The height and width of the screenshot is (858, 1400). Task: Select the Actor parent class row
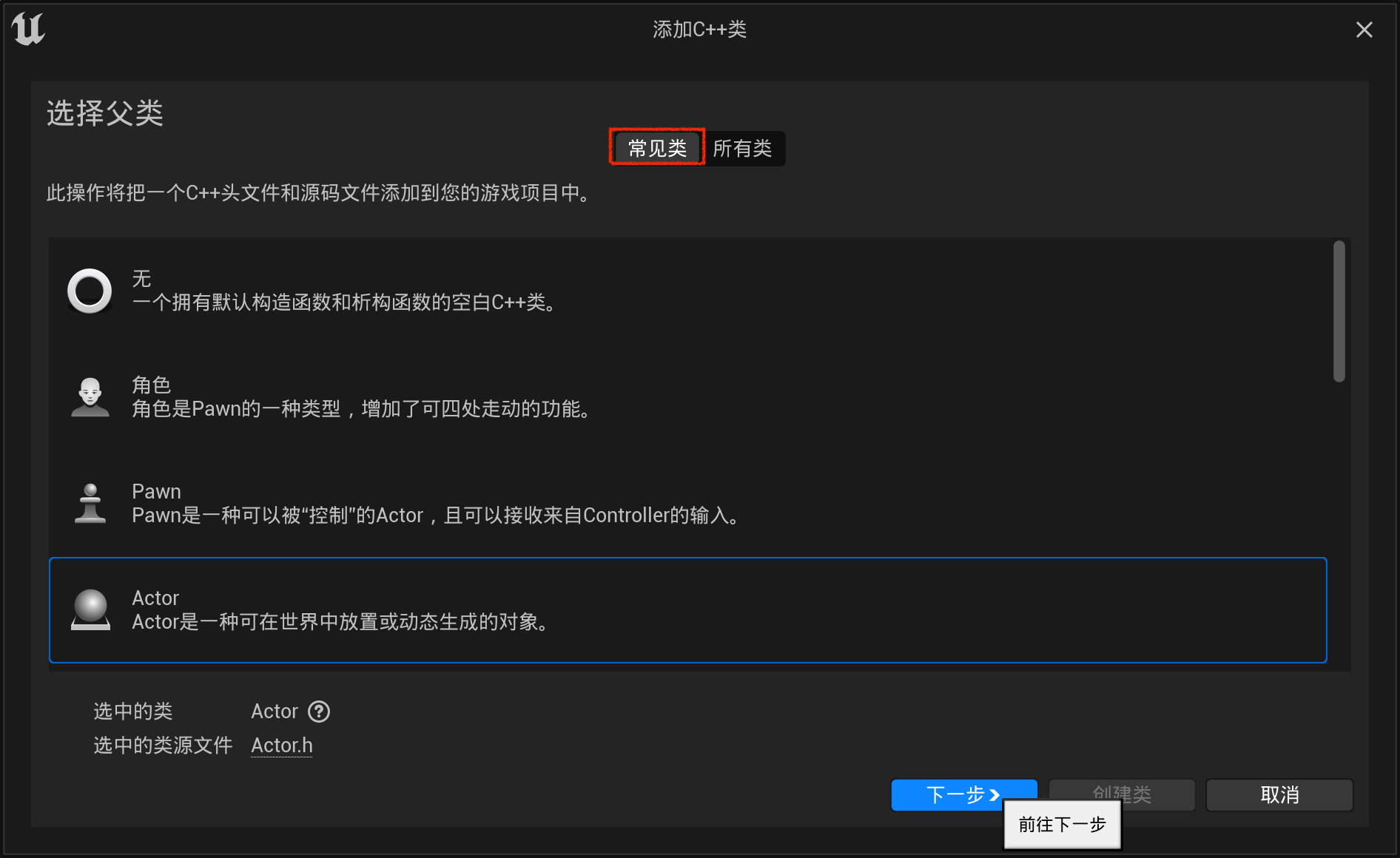click(x=688, y=610)
